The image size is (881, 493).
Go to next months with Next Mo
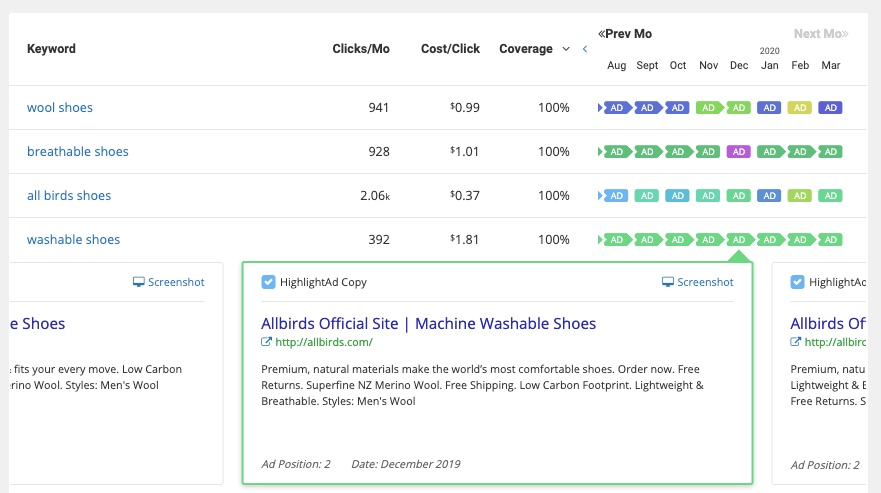point(821,34)
